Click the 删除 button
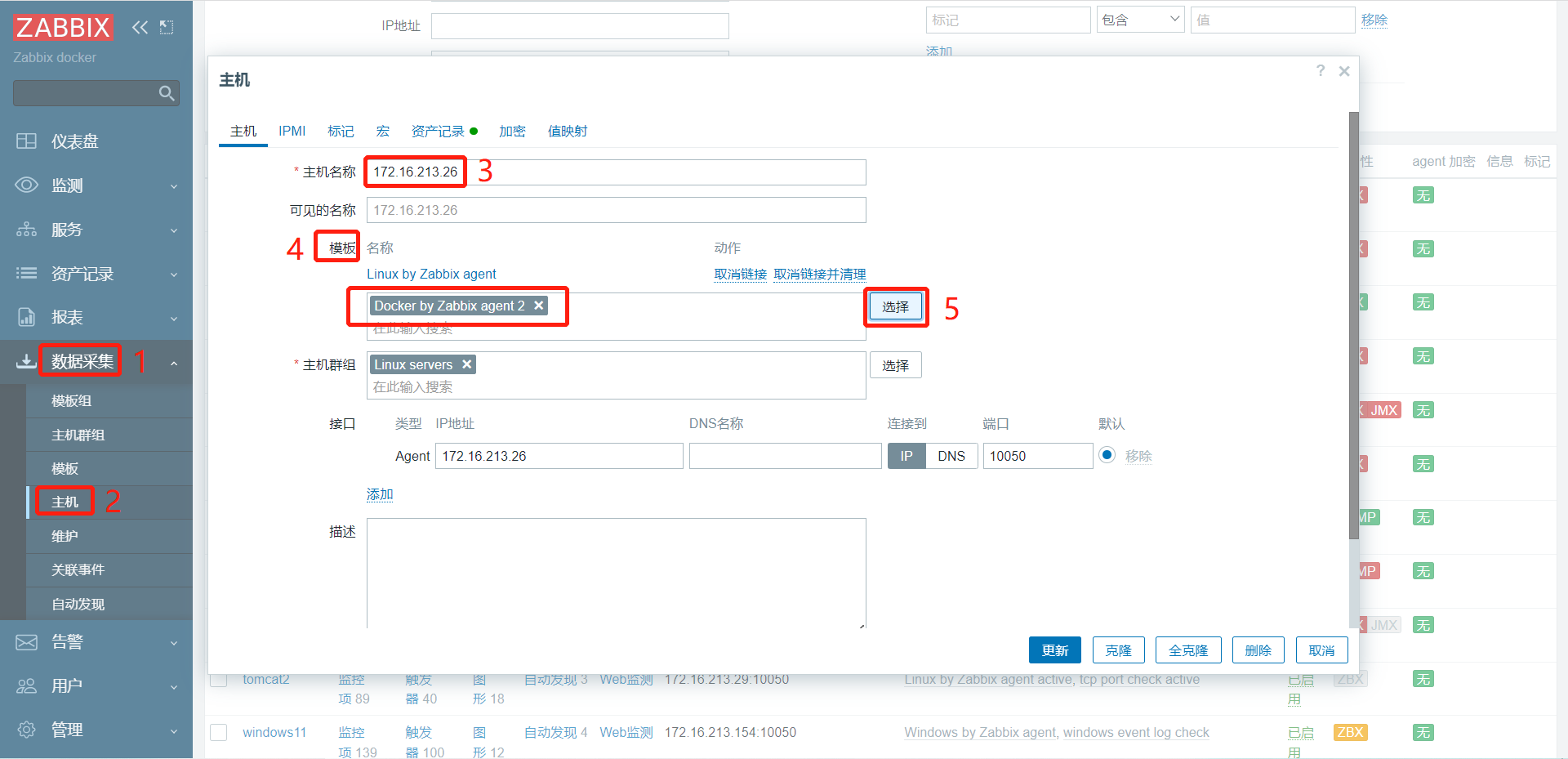1568x759 pixels. [x=1258, y=650]
